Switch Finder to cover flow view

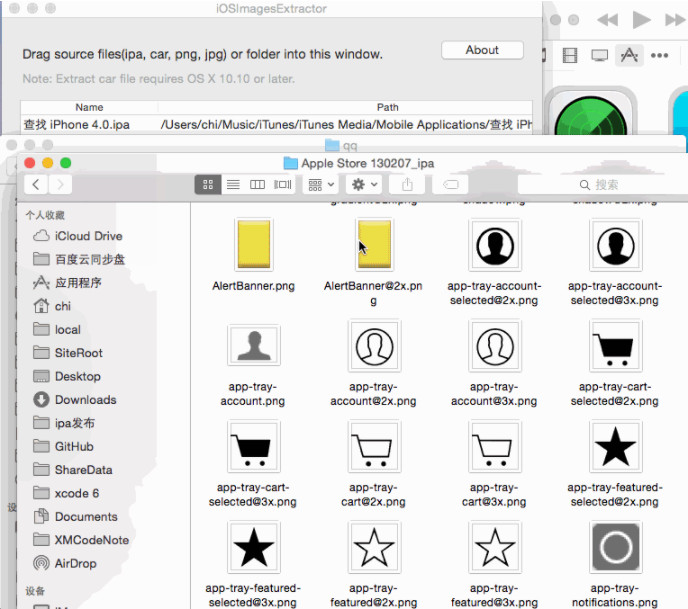[x=283, y=184]
